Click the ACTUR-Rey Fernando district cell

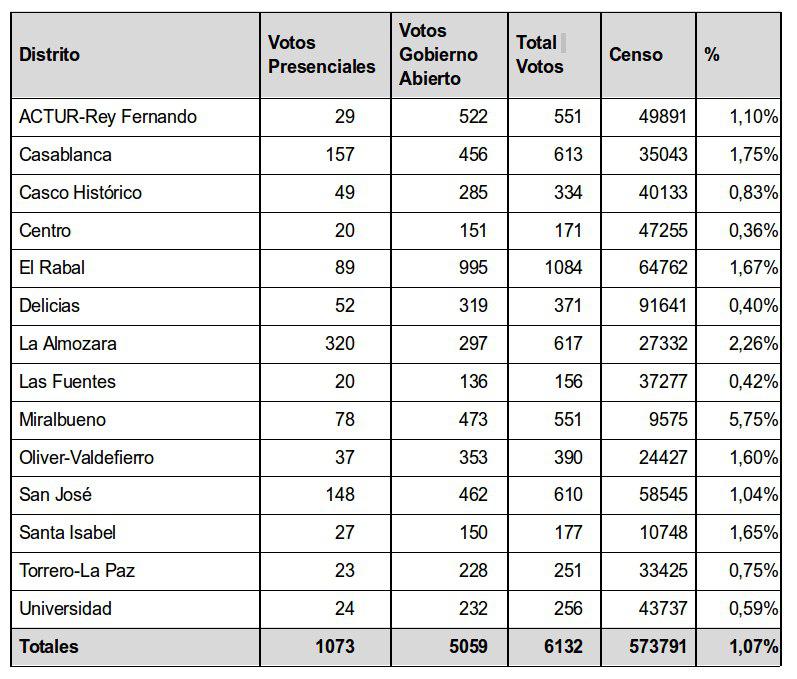[108, 117]
